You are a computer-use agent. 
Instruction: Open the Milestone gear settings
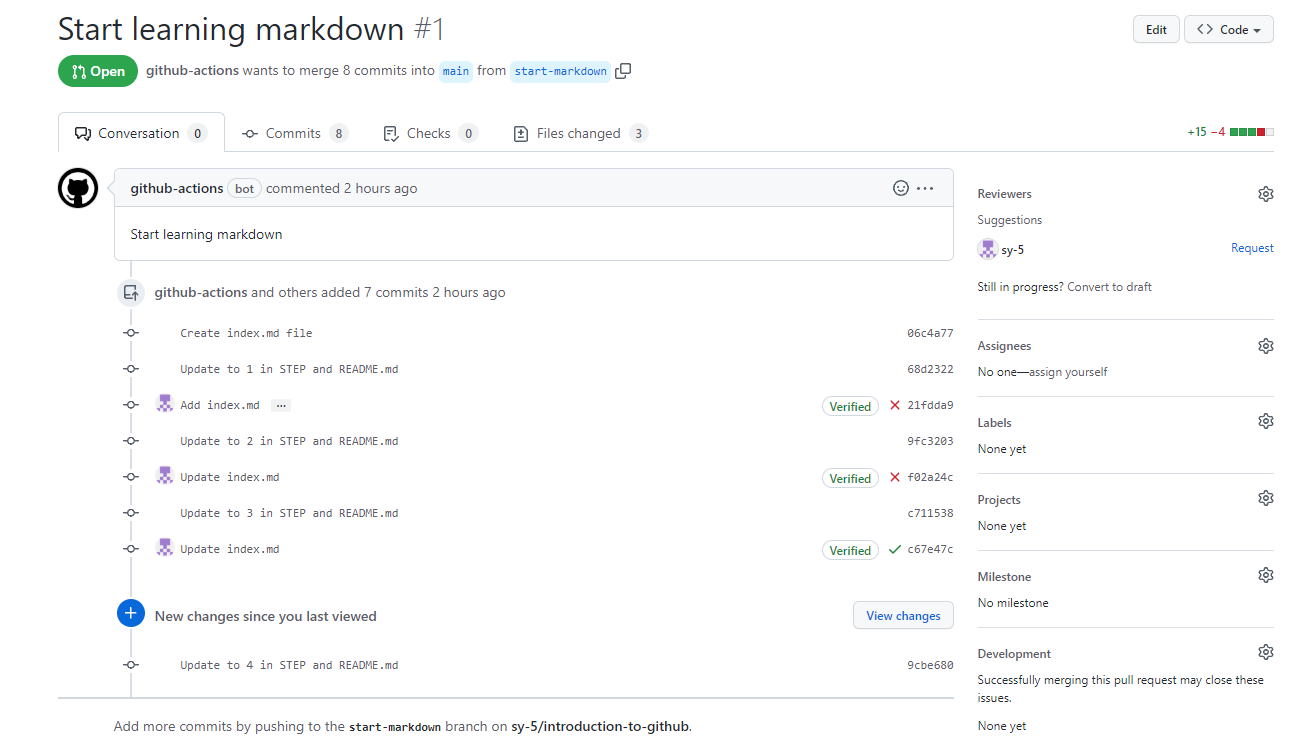click(x=1265, y=576)
